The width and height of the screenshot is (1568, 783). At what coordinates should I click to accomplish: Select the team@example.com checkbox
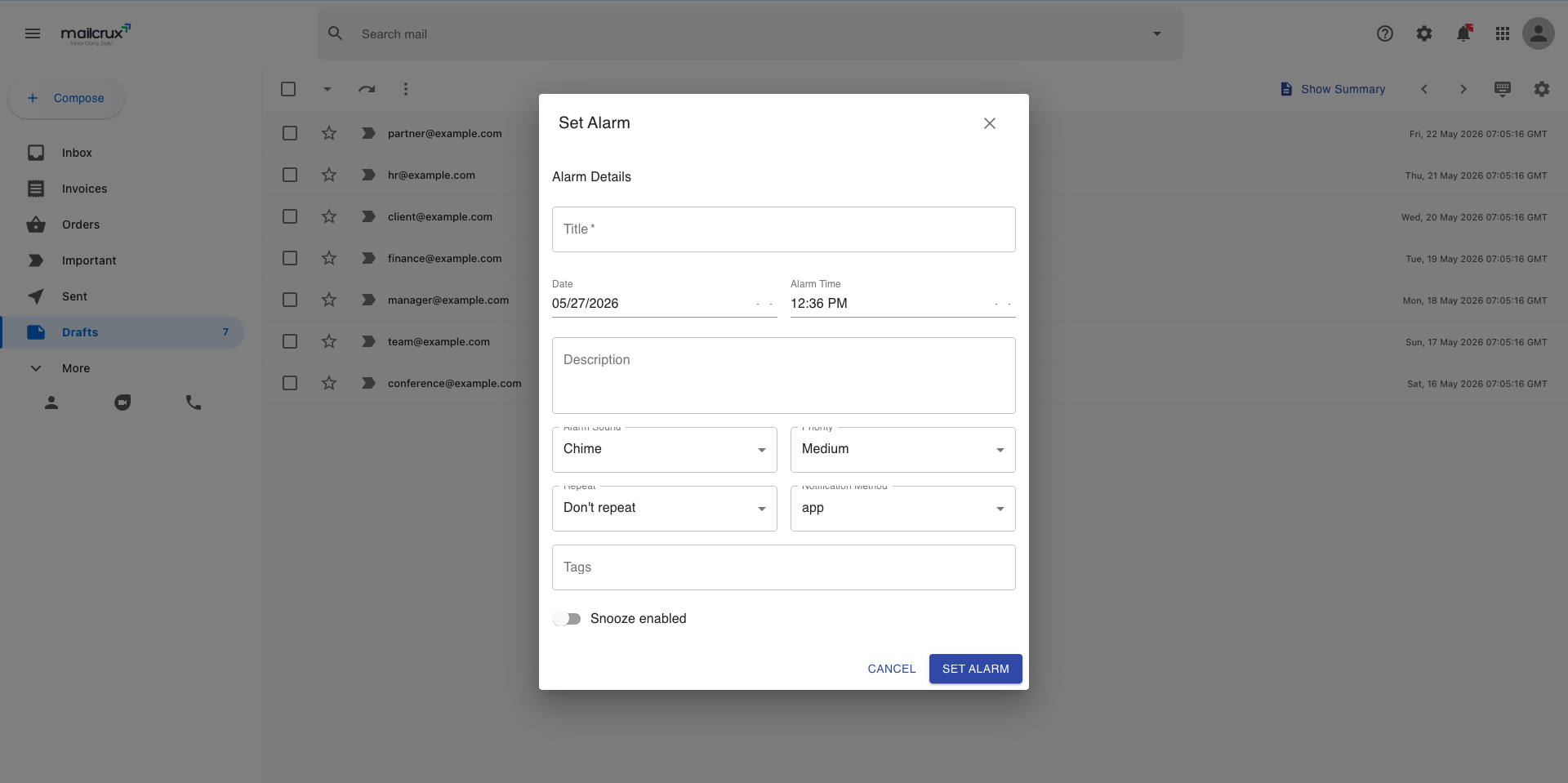[290, 341]
